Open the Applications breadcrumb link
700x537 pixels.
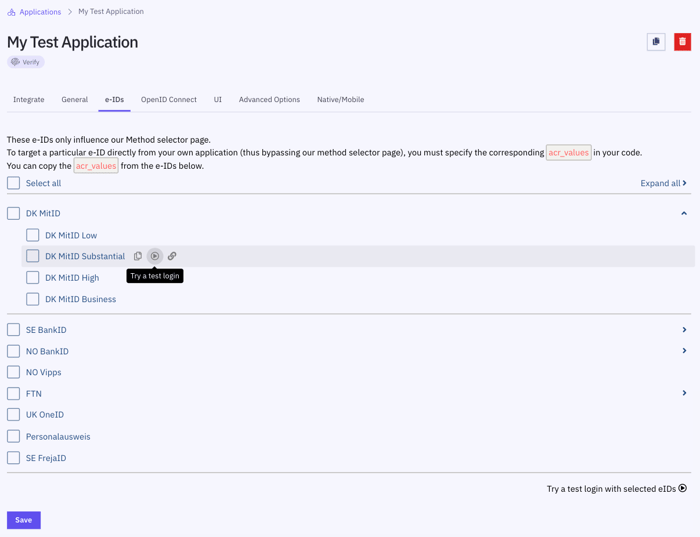[x=40, y=12]
